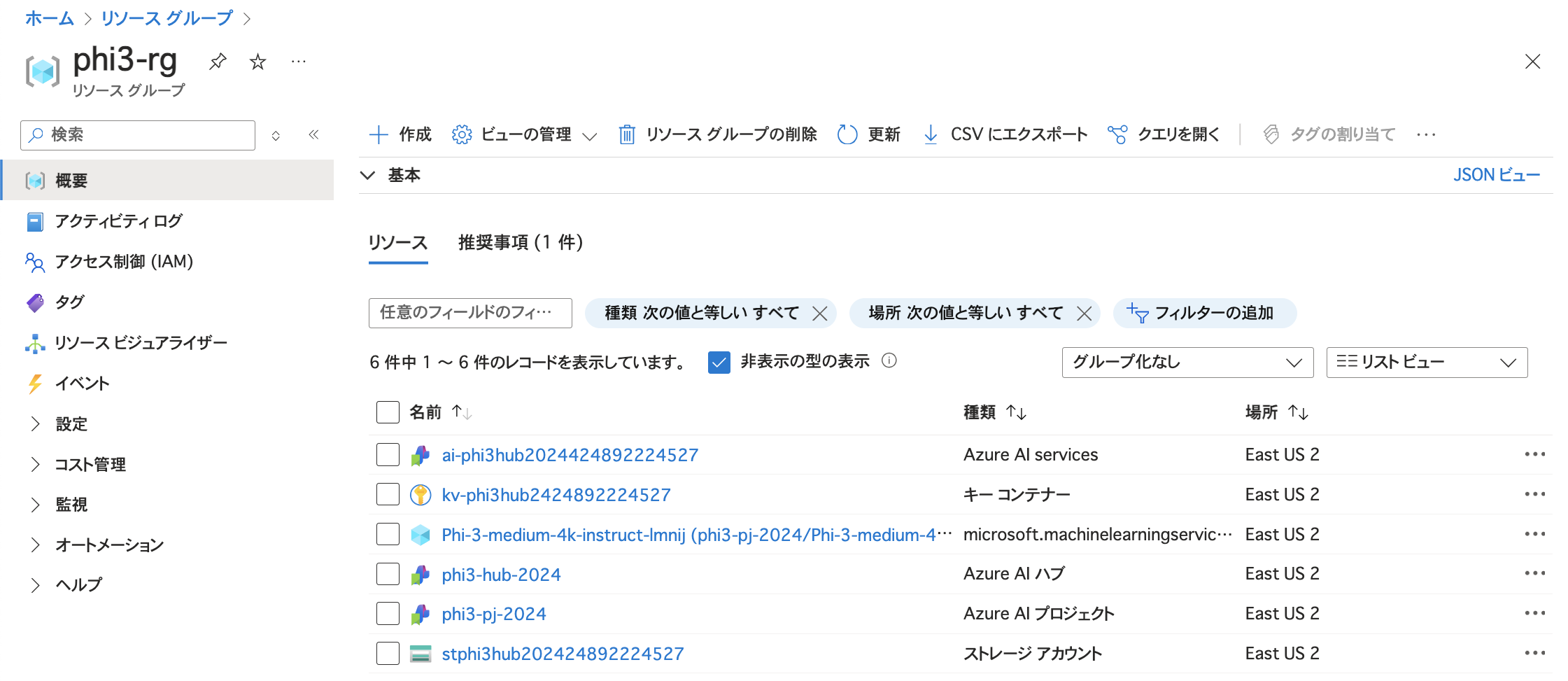
Task: Open Phi-3-medium-4k-instruct-lmnij resource link
Action: click(696, 535)
